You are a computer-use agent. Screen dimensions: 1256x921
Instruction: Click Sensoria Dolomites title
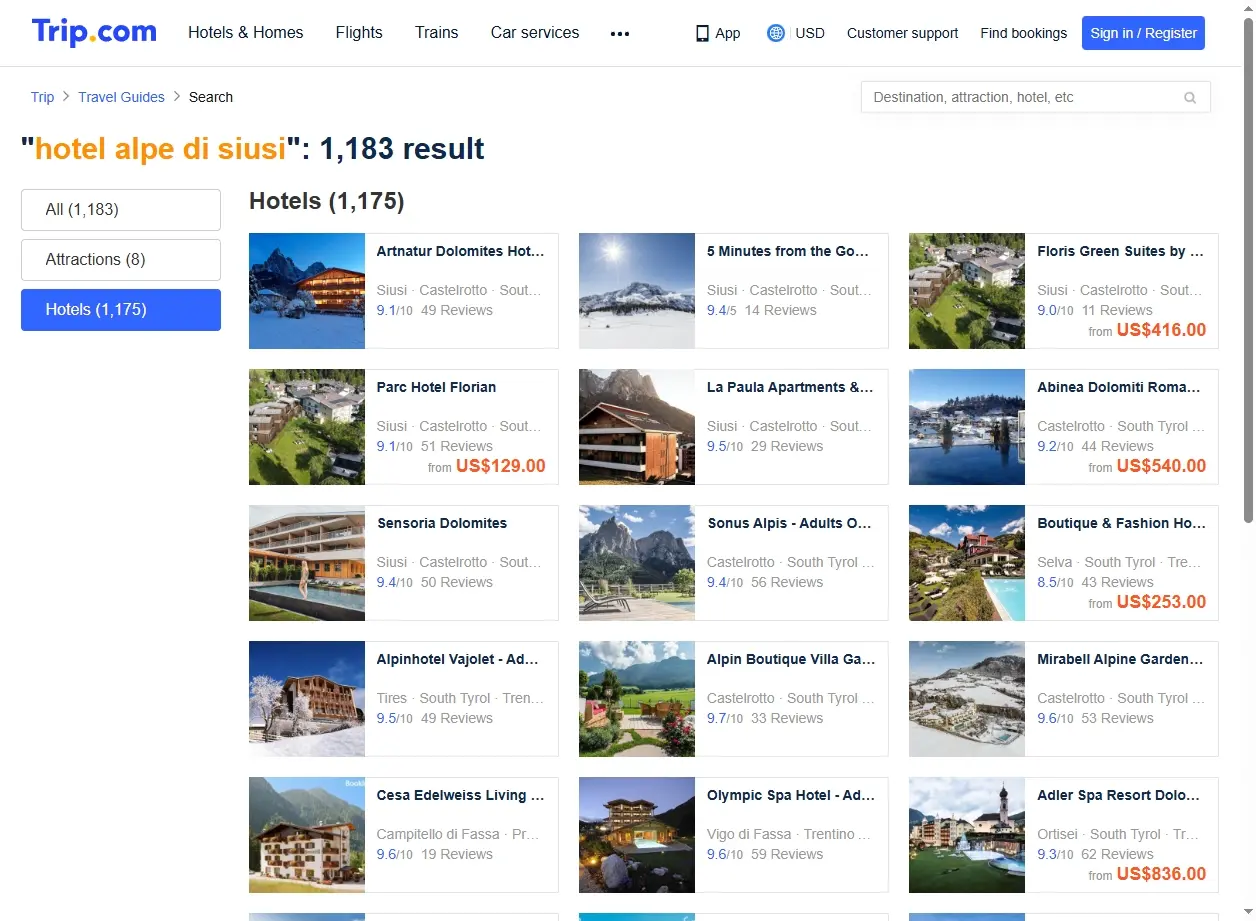tap(442, 523)
